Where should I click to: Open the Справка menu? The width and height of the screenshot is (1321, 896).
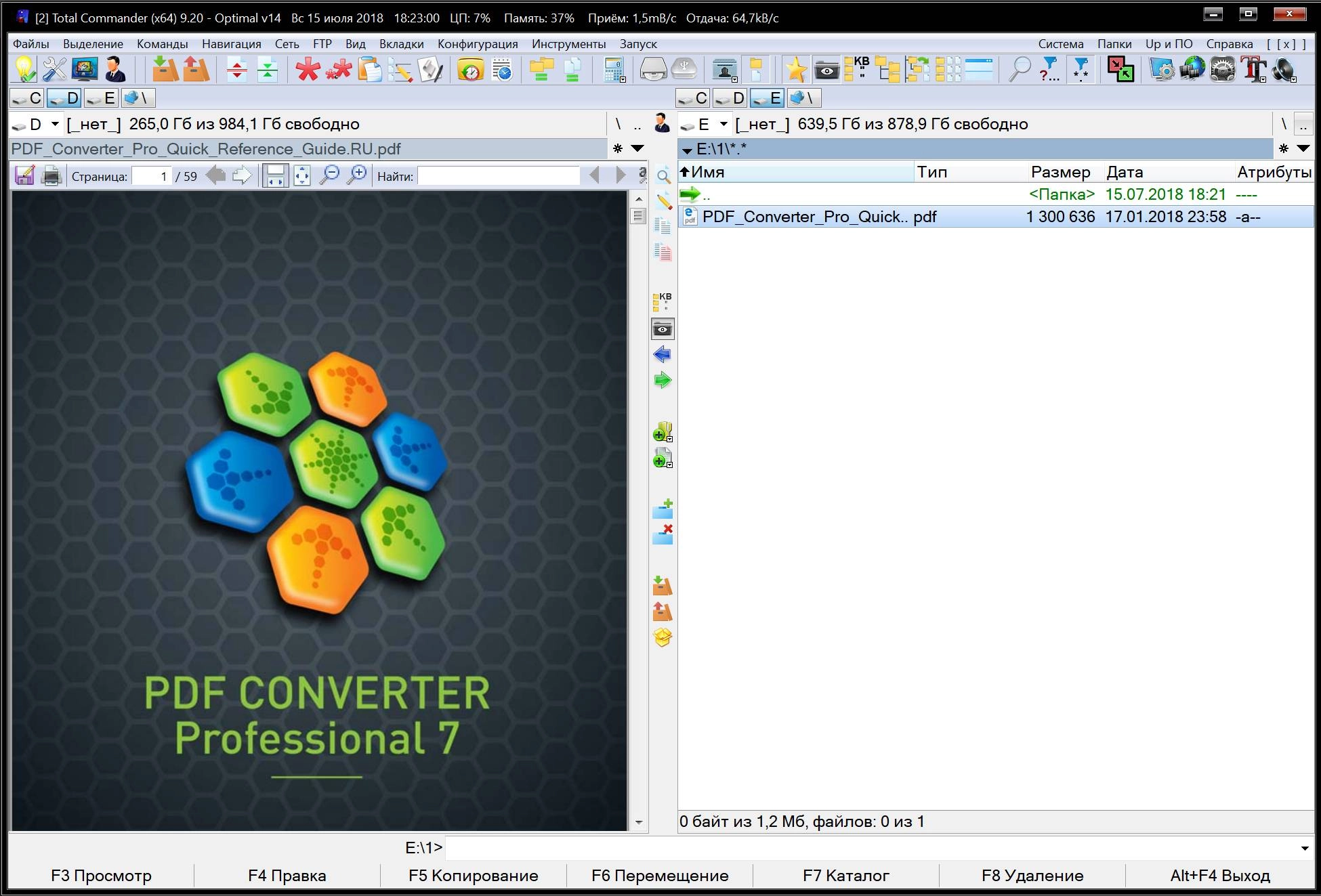[1230, 44]
